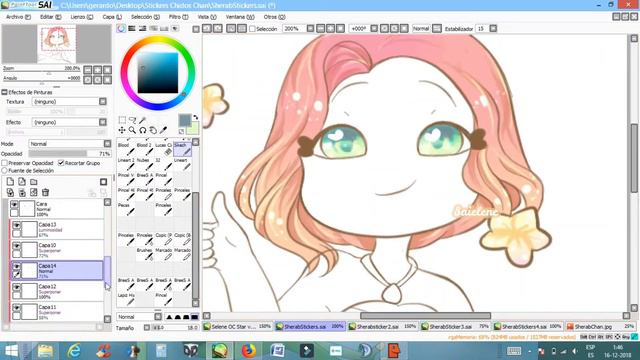Pick a shade in the color square
This screenshot has width=640, height=360.
[158, 73]
